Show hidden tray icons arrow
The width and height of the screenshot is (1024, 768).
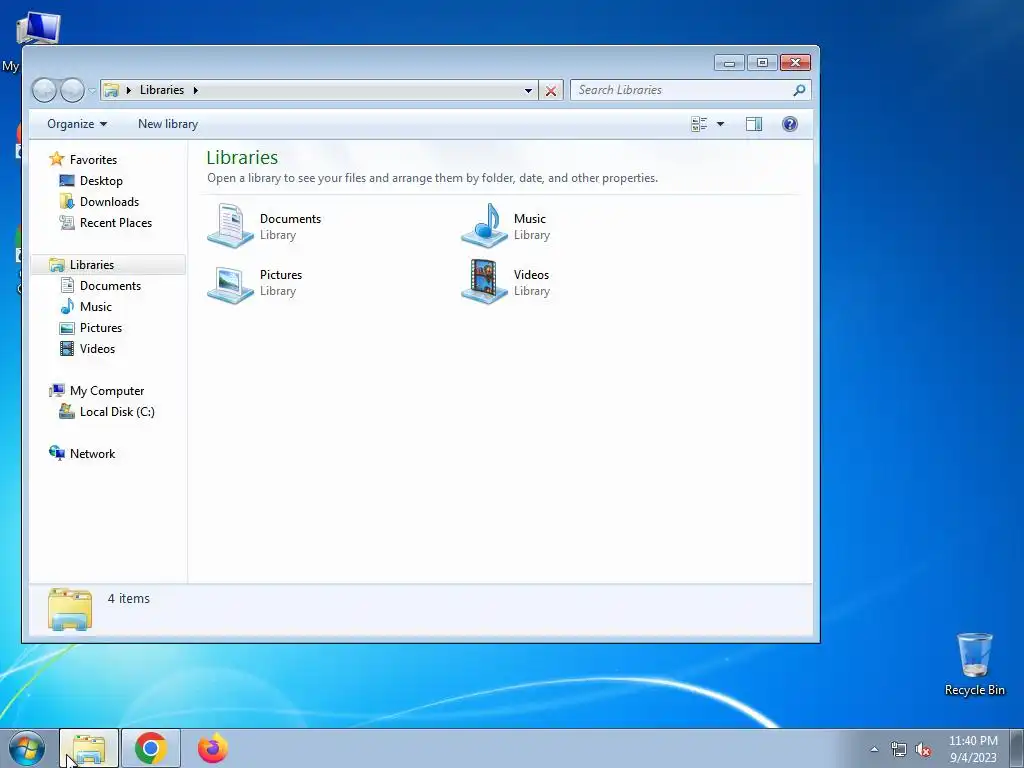tap(874, 749)
